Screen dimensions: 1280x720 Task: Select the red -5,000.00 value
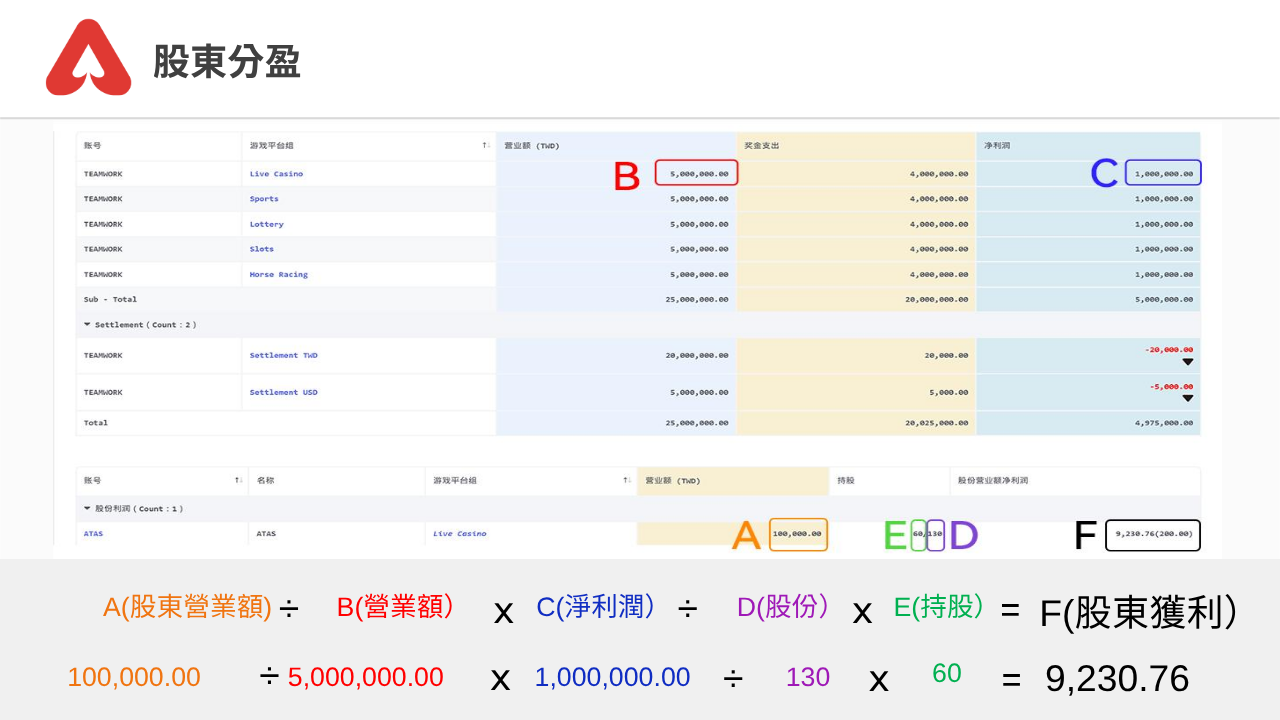tap(1170, 386)
